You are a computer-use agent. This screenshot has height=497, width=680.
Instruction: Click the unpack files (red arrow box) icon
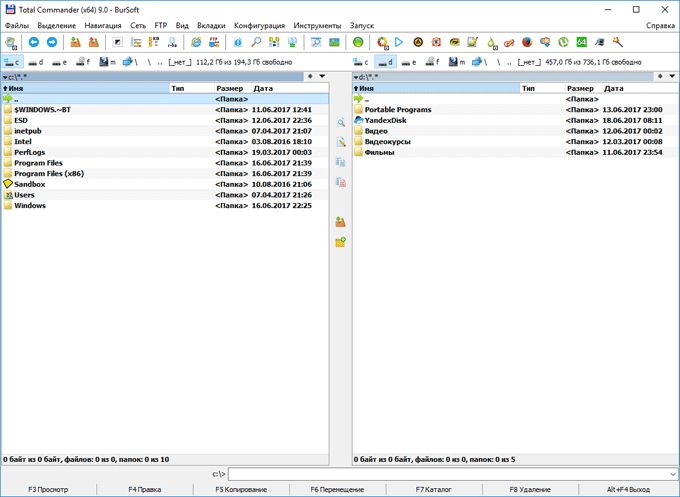tap(93, 42)
